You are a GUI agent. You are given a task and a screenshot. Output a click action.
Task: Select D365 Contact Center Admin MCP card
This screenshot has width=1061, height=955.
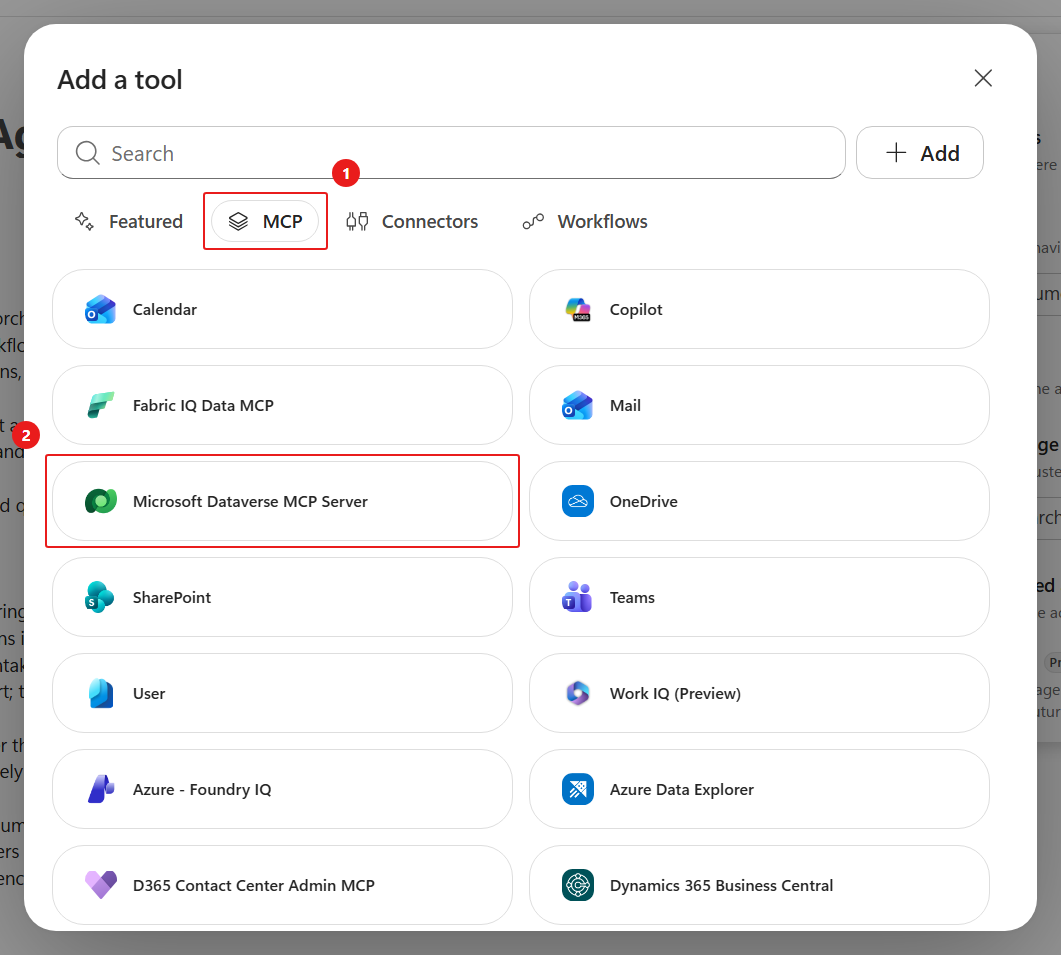pos(282,885)
